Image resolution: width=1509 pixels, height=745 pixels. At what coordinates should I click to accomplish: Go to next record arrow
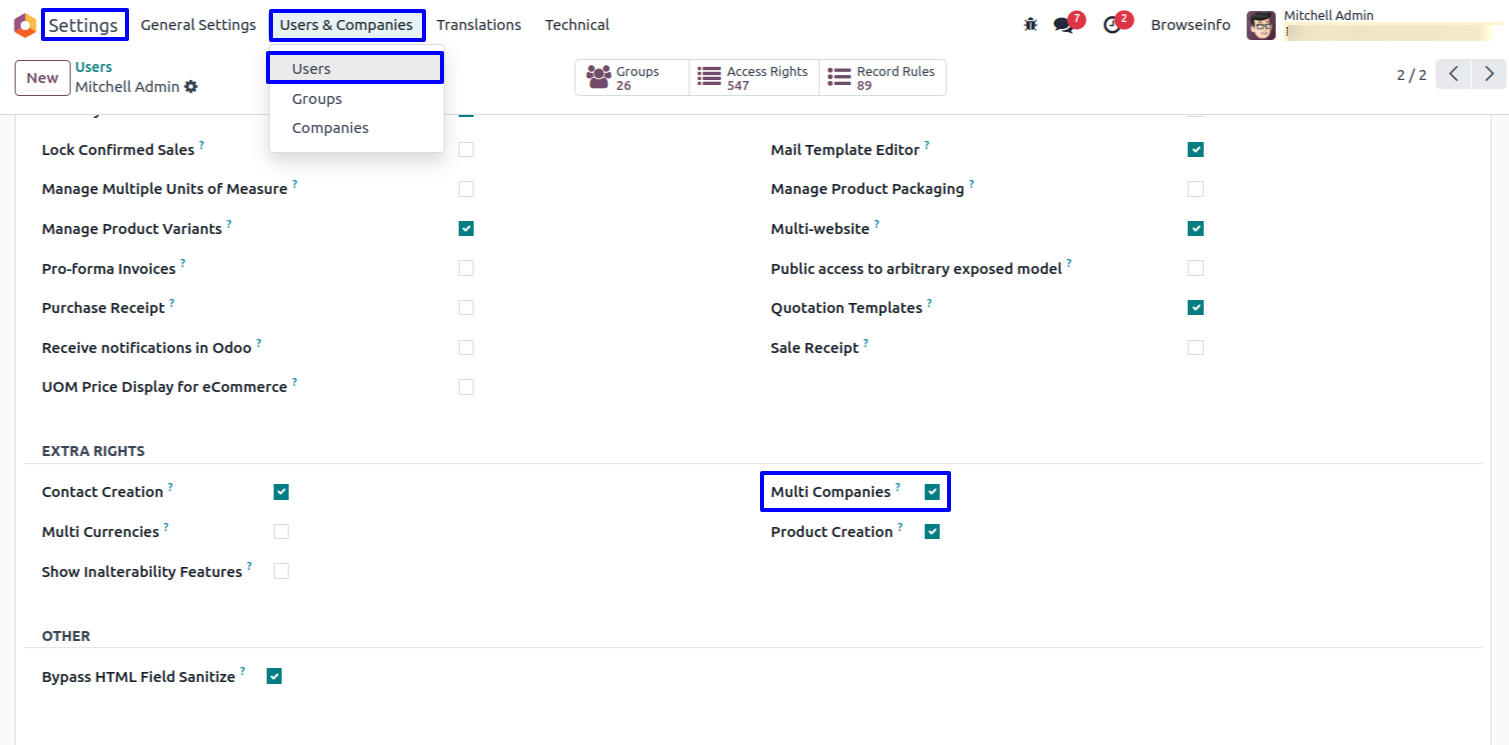coord(1489,74)
